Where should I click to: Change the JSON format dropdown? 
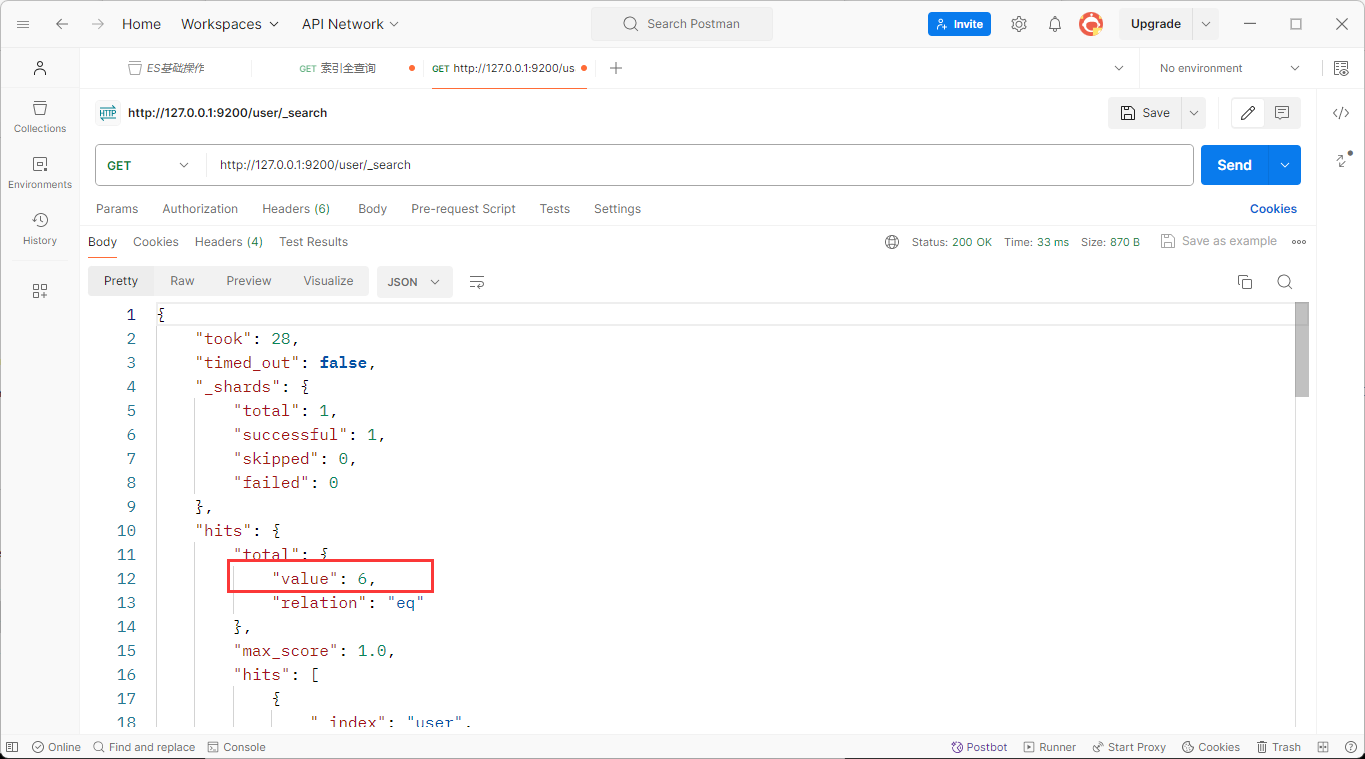[x=415, y=282]
